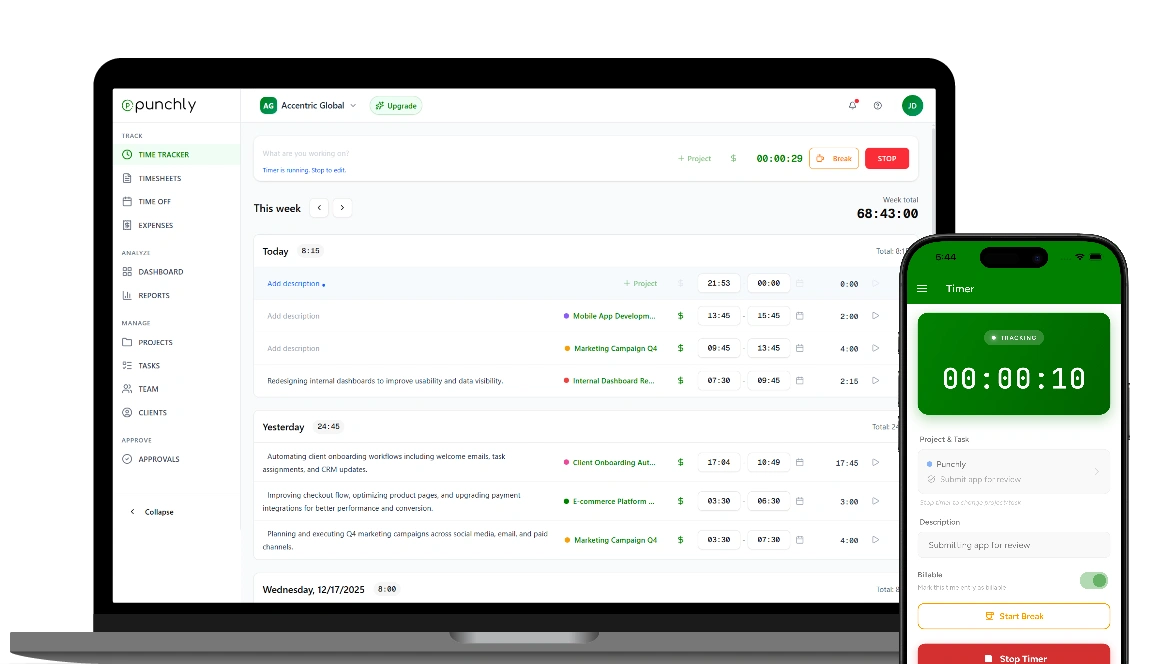The image size is (1150, 664).
Task: Open the hamburger menu in phone app
Action: tap(922, 289)
